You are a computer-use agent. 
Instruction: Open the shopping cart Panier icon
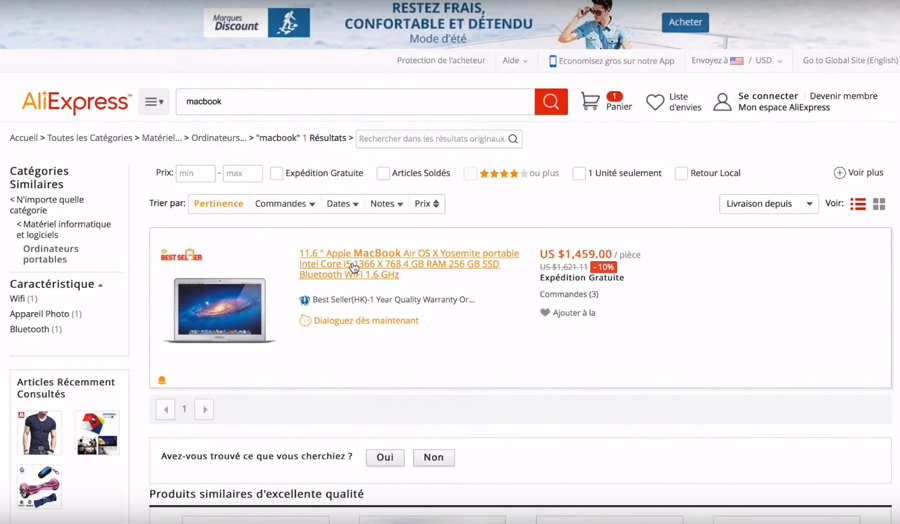click(591, 102)
